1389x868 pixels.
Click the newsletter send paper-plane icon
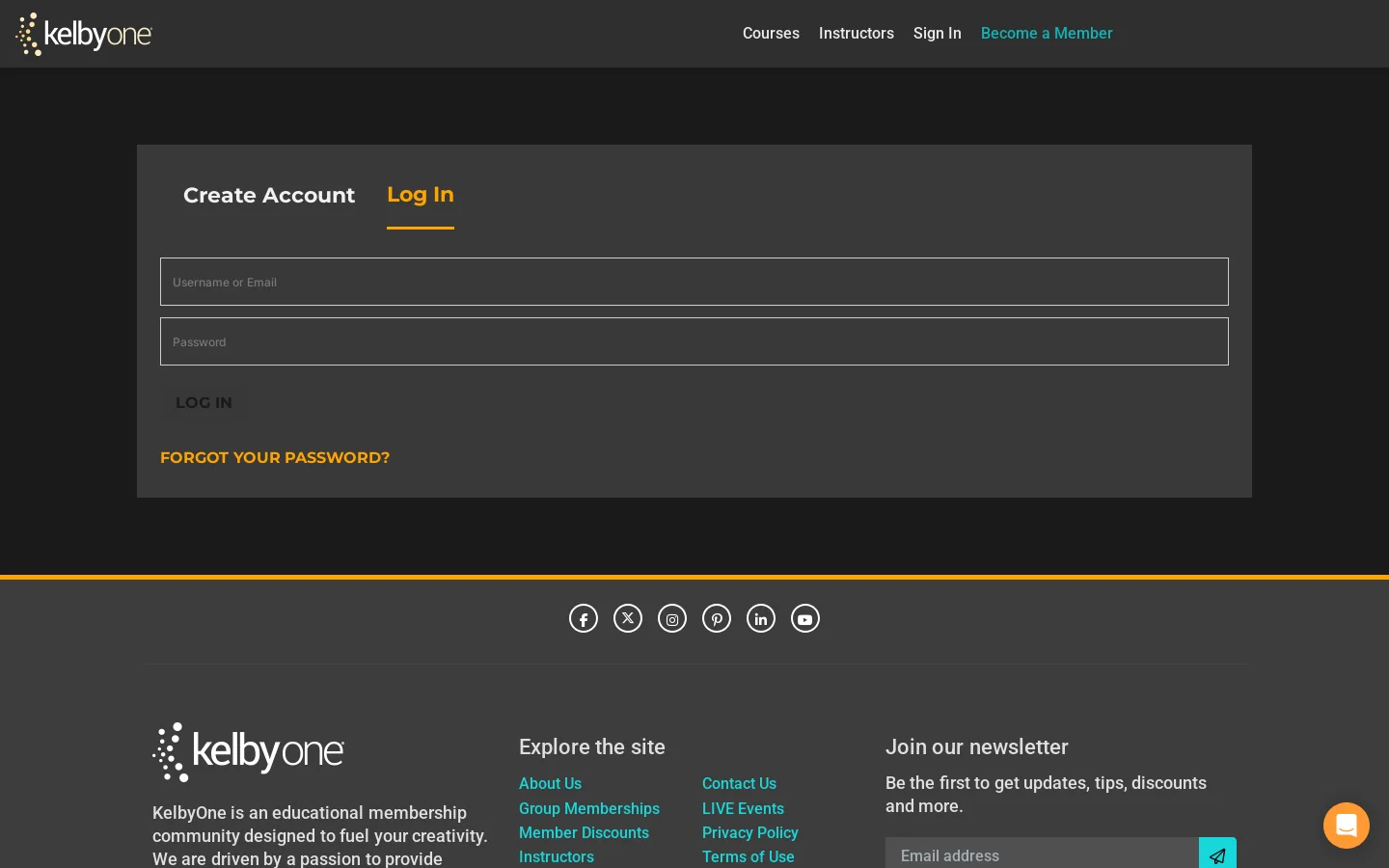1217,854
